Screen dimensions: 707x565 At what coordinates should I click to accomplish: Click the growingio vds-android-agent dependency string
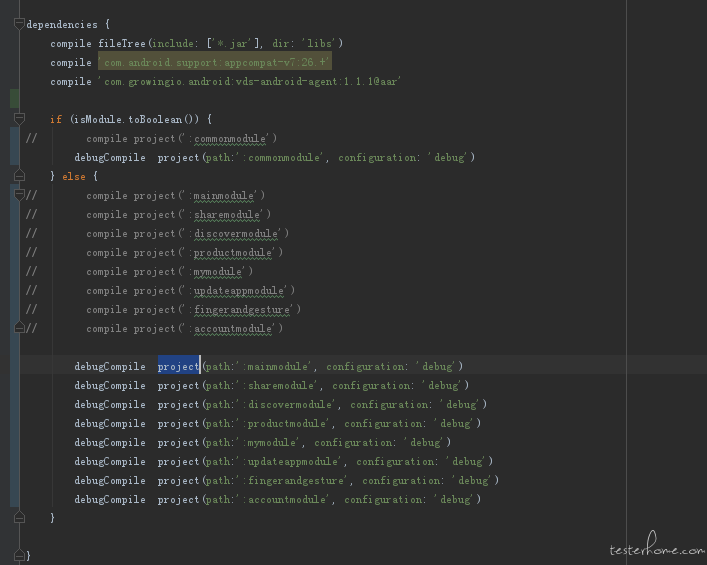[x=249, y=82]
